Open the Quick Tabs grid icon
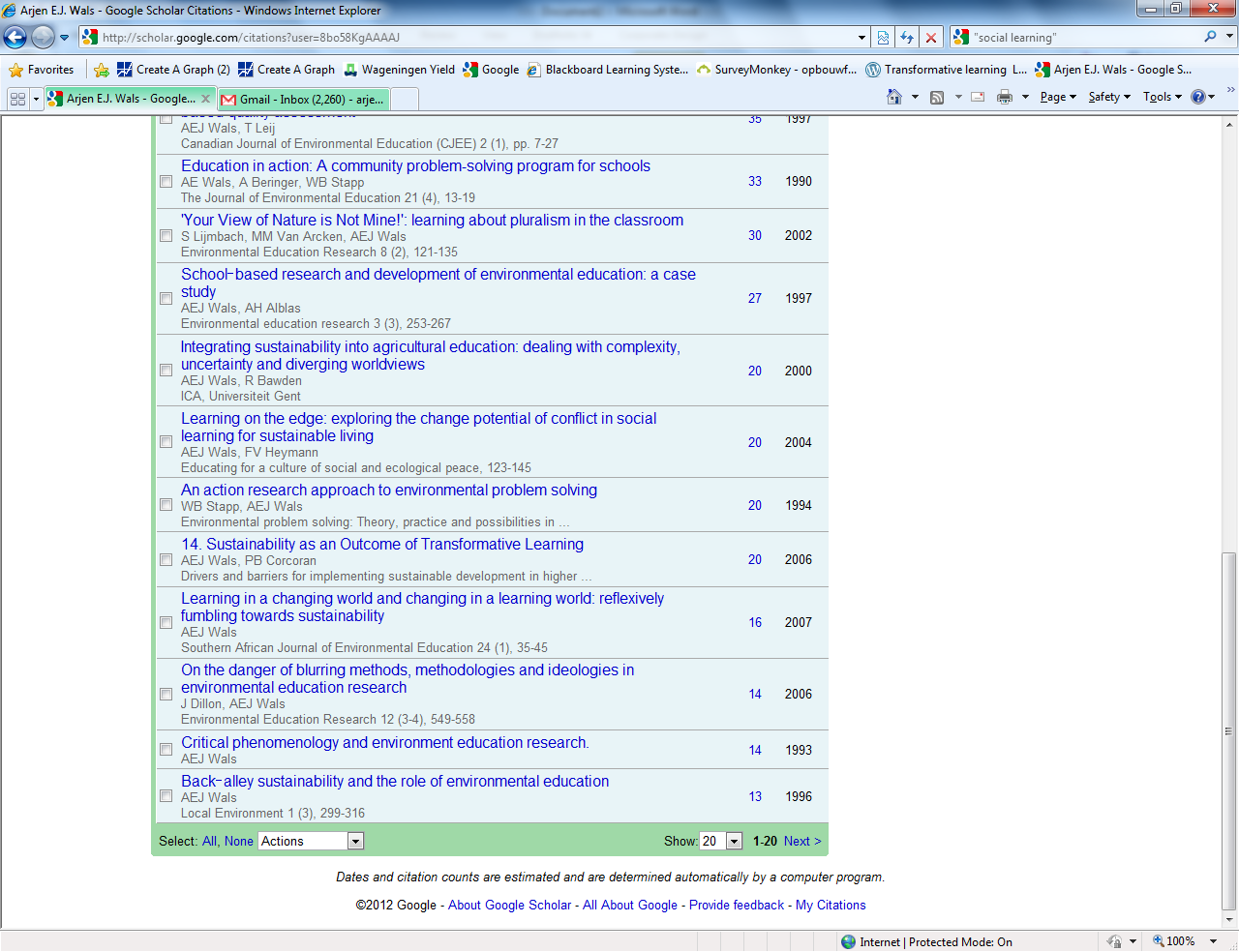This screenshot has width=1239, height=952. 17,99
